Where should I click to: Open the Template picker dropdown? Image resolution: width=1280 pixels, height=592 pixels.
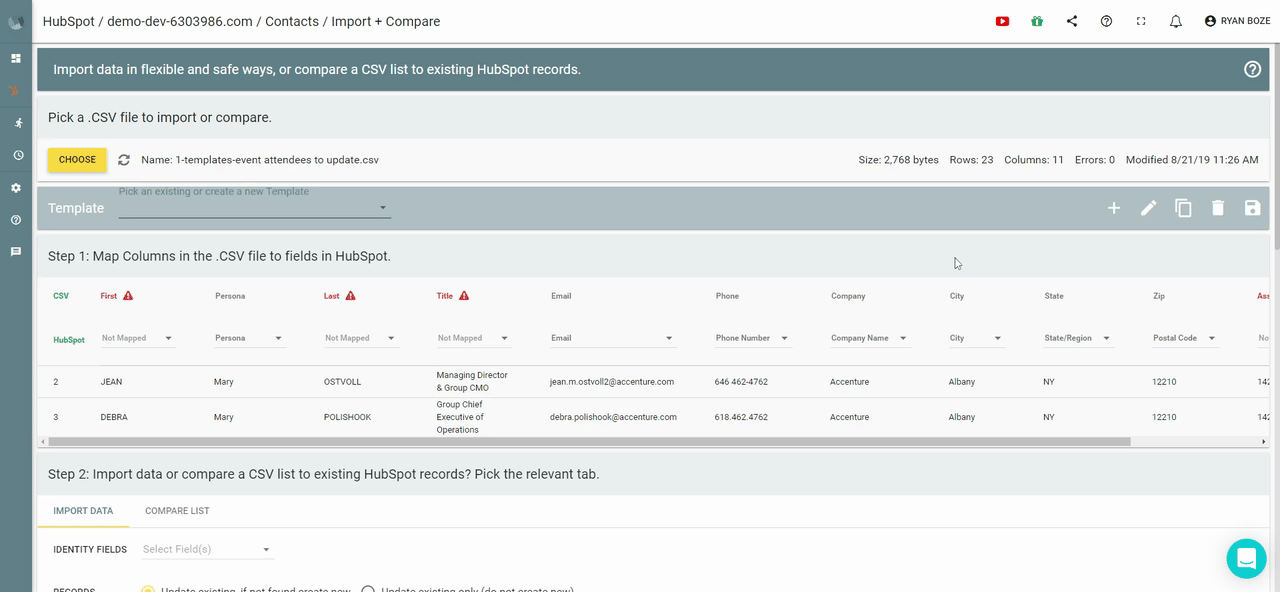[255, 207]
